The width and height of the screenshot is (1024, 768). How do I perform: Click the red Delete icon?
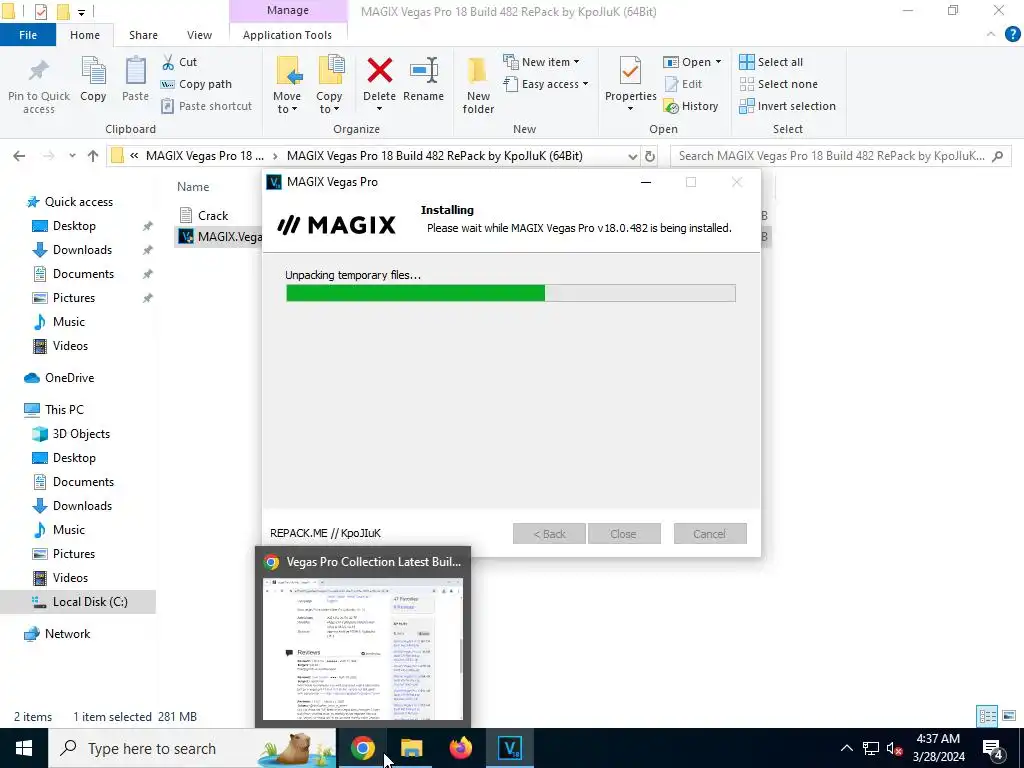(379, 71)
